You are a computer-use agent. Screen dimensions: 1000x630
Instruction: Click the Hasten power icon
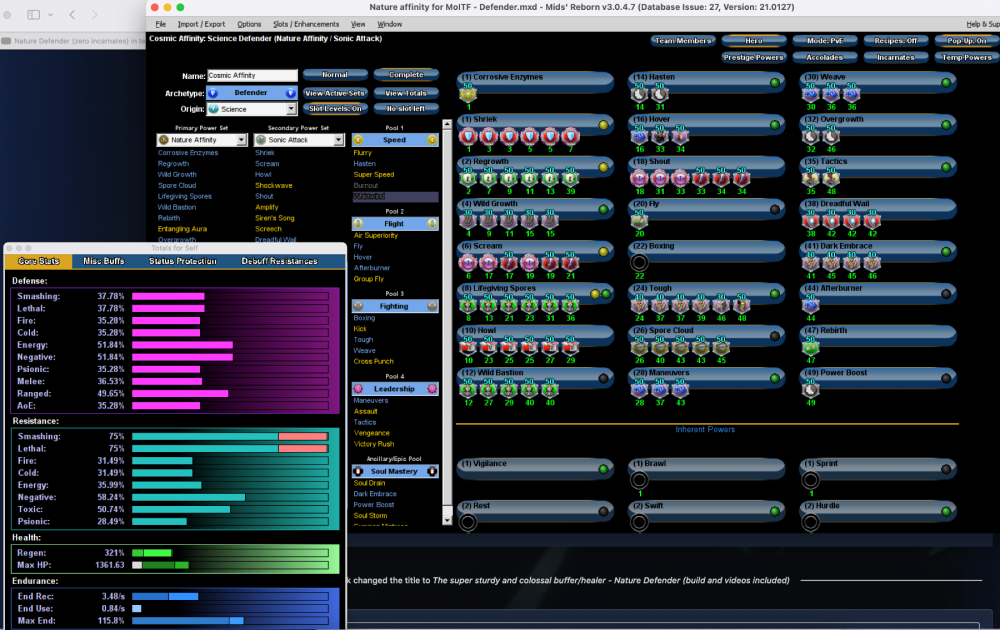[638, 95]
